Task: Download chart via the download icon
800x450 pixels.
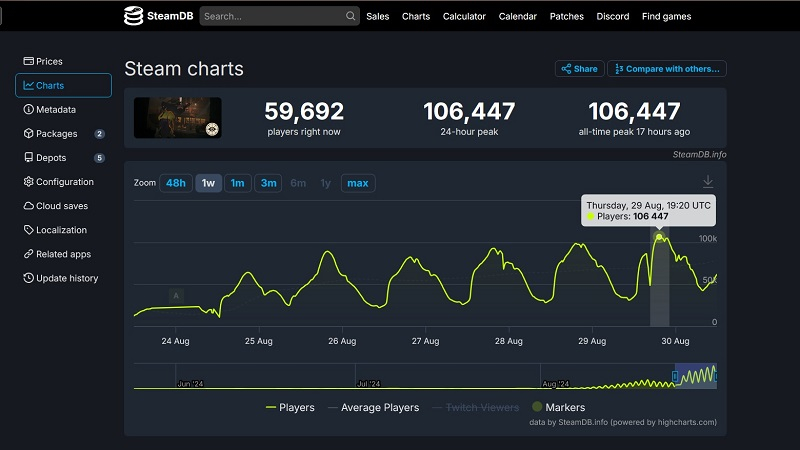Action: [708, 181]
